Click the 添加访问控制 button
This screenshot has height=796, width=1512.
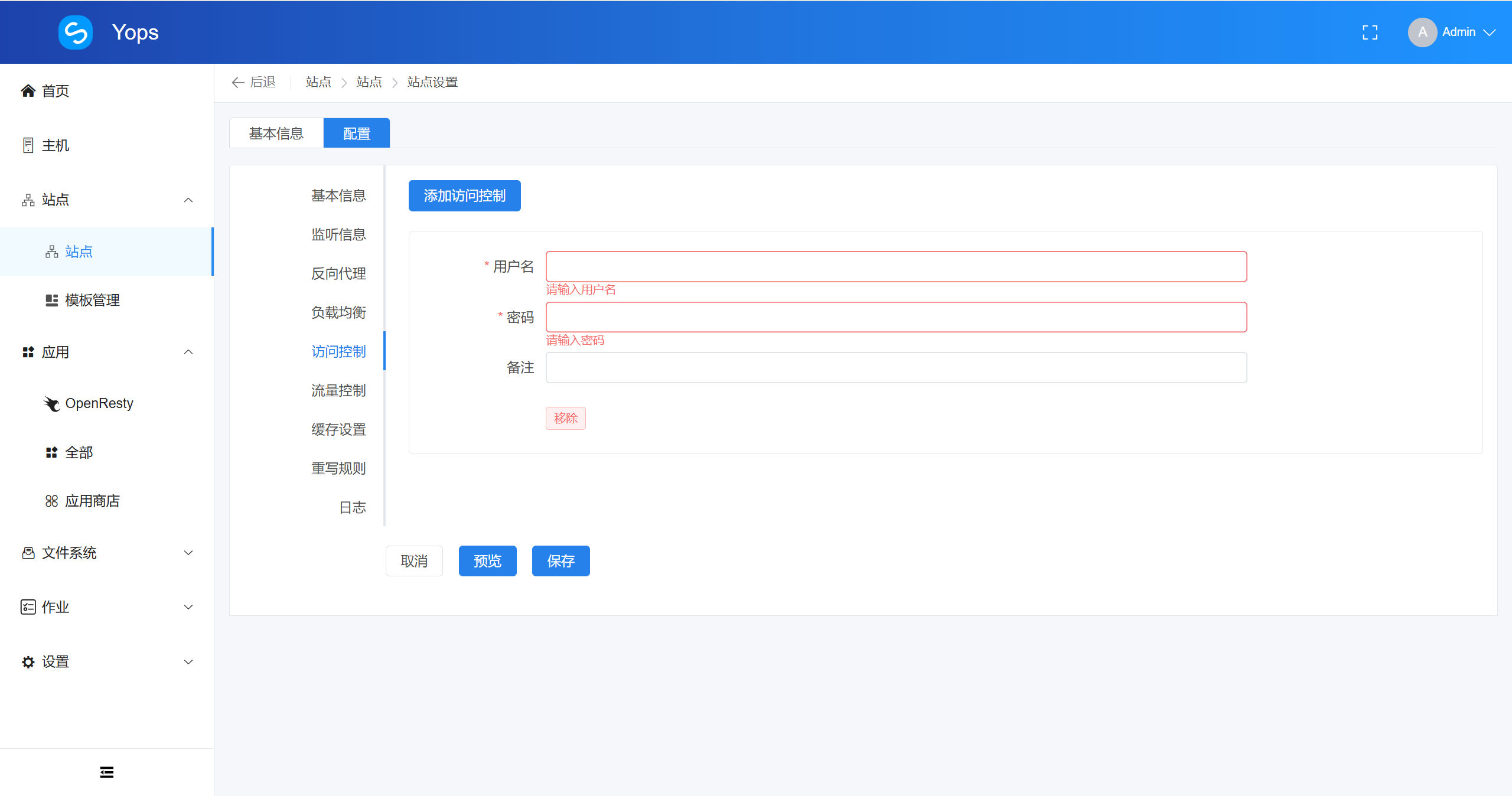[x=464, y=195]
